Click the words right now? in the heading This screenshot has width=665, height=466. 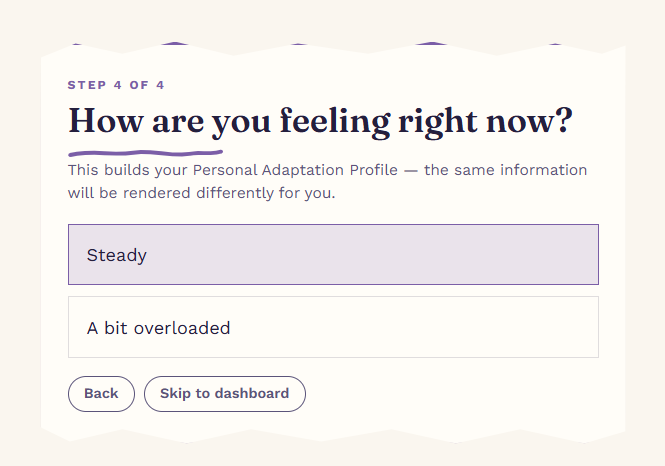coord(486,121)
